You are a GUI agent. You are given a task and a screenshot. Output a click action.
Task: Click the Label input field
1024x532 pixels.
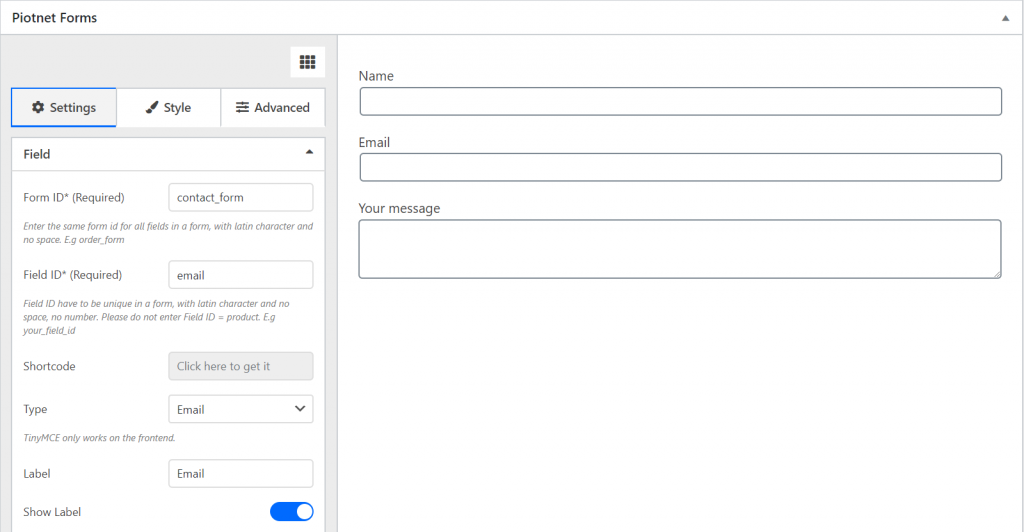click(241, 473)
